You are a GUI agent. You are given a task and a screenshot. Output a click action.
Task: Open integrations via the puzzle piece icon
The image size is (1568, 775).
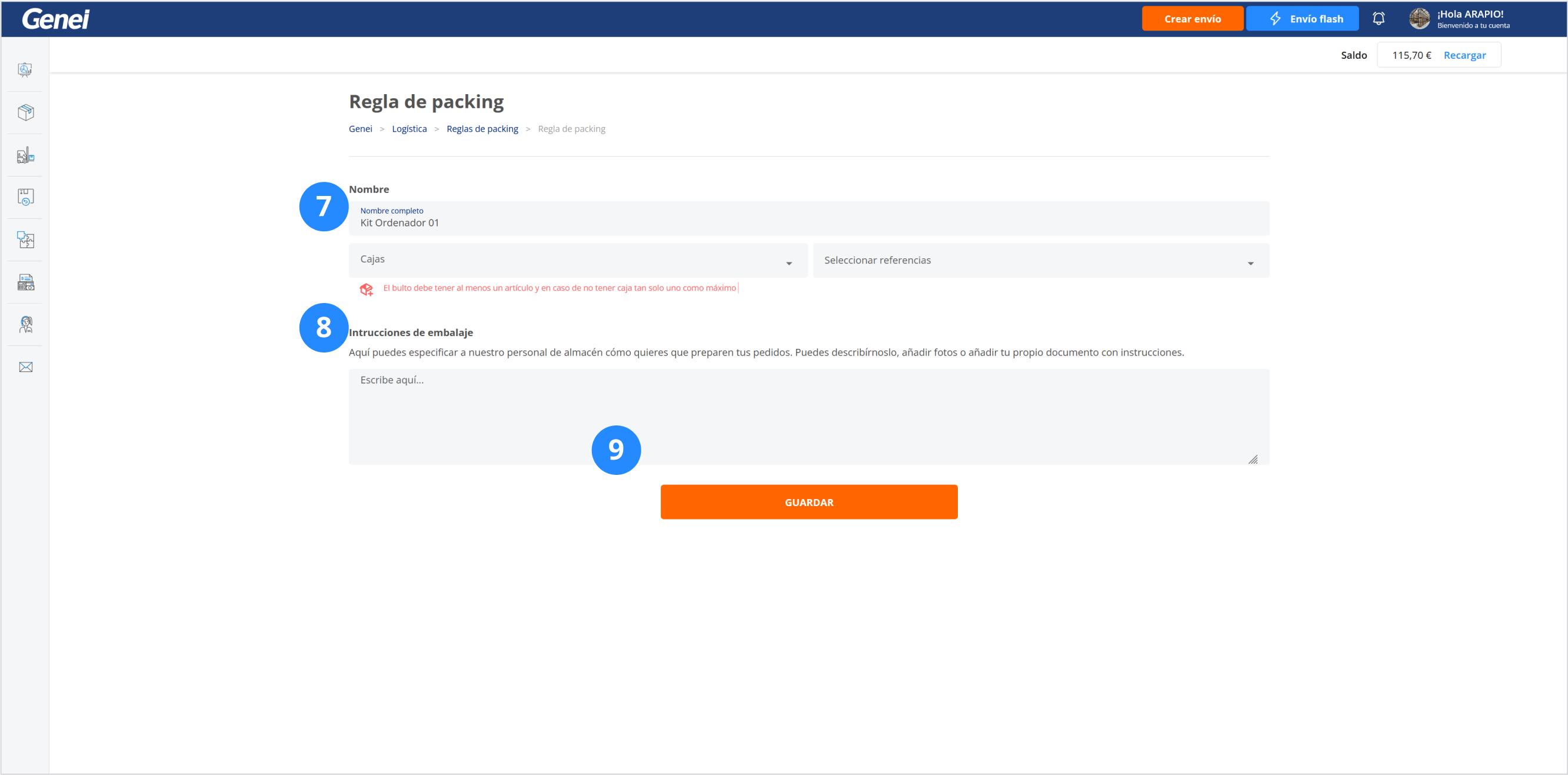pyautogui.click(x=25, y=240)
